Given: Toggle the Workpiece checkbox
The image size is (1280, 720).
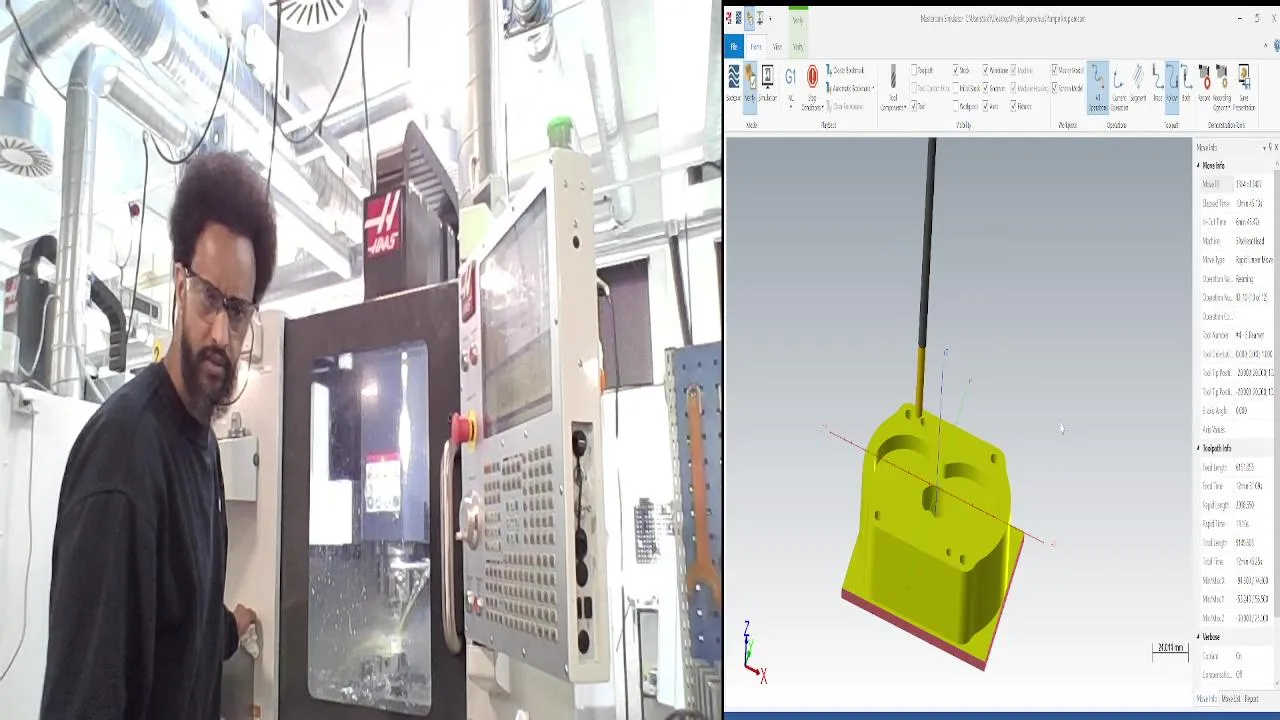Looking at the screenshot, I should click(956, 107).
